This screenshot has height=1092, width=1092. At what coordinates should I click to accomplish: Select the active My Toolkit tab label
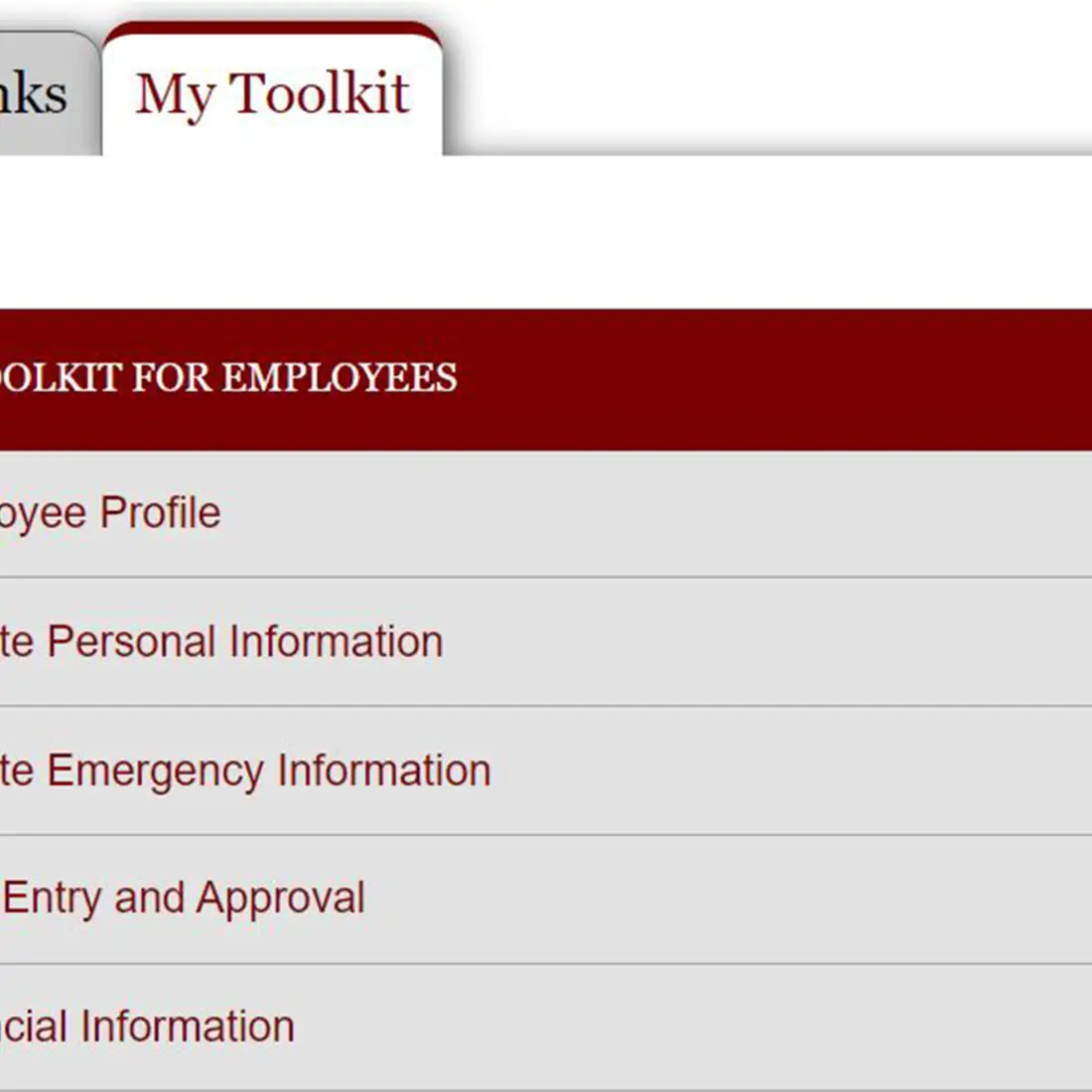coord(273,94)
